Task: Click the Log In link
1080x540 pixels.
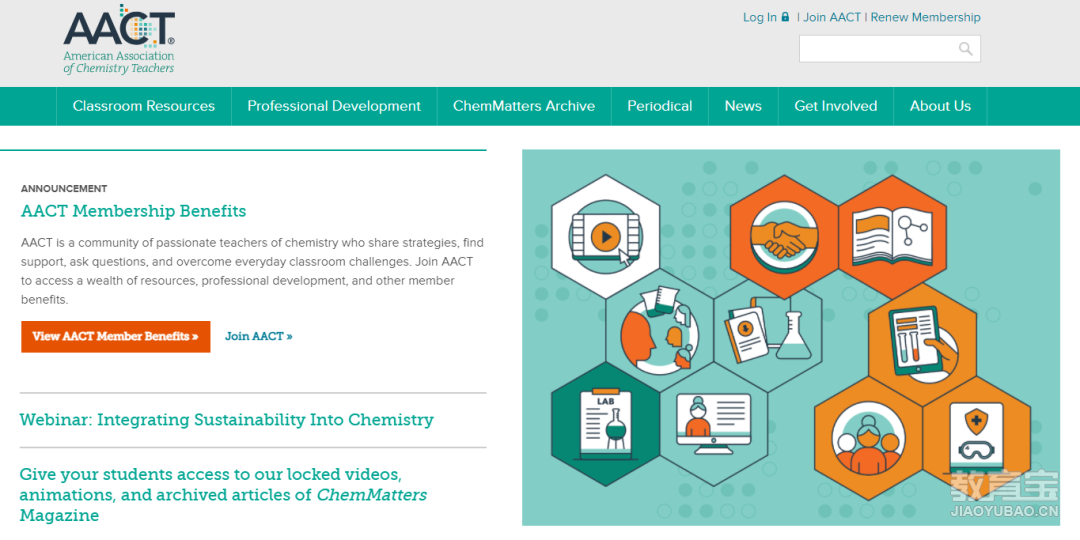Action: [760, 17]
